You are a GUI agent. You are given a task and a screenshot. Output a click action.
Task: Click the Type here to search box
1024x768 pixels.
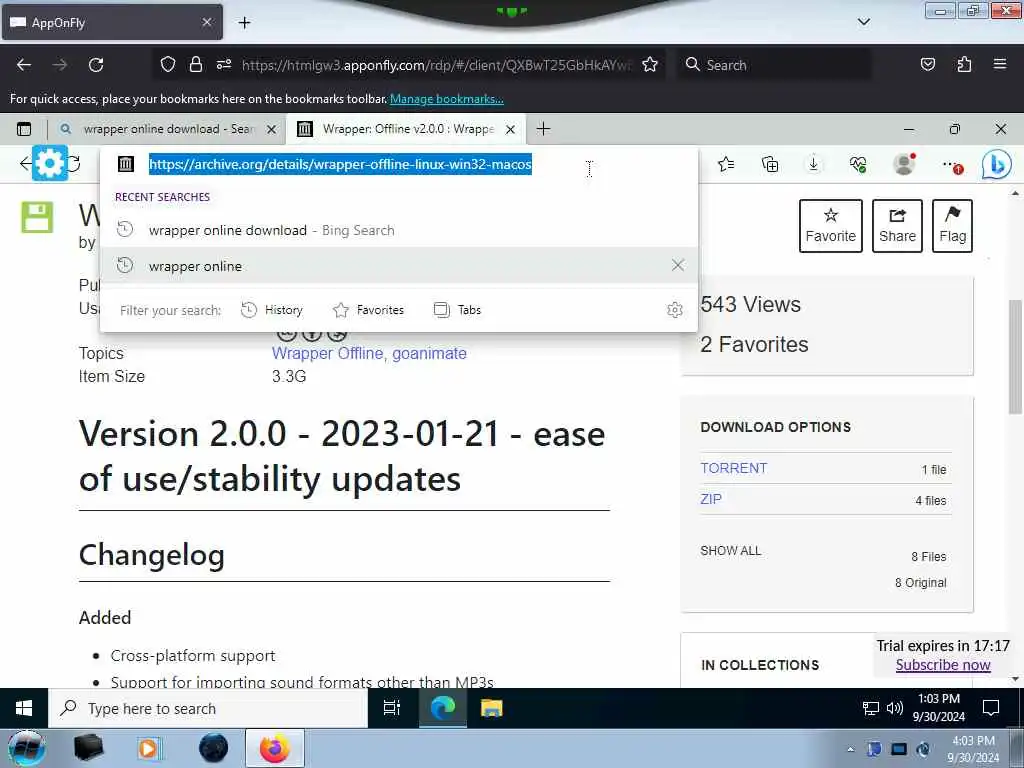tap(208, 709)
